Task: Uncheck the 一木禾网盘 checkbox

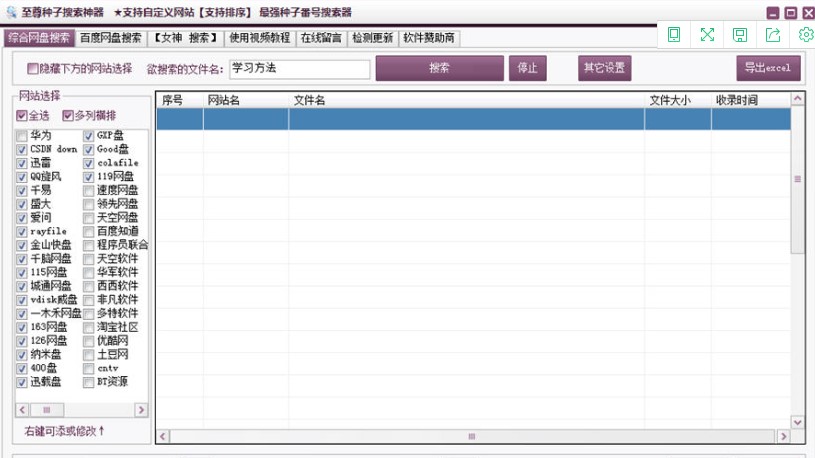Action: 22,314
